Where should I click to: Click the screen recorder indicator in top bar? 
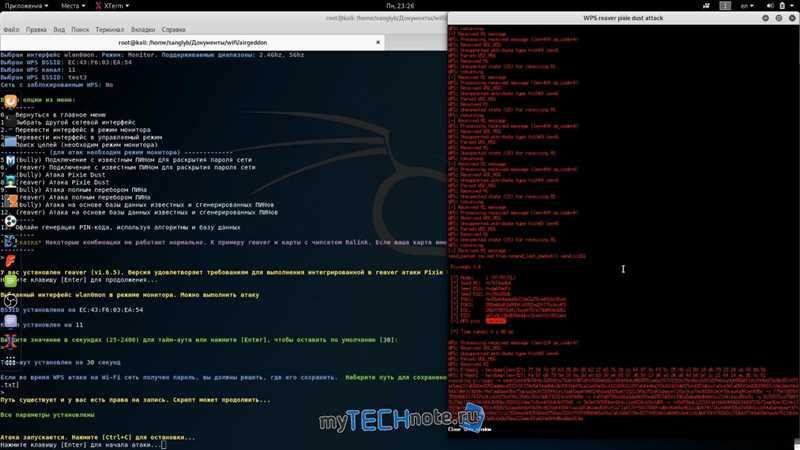point(706,6)
